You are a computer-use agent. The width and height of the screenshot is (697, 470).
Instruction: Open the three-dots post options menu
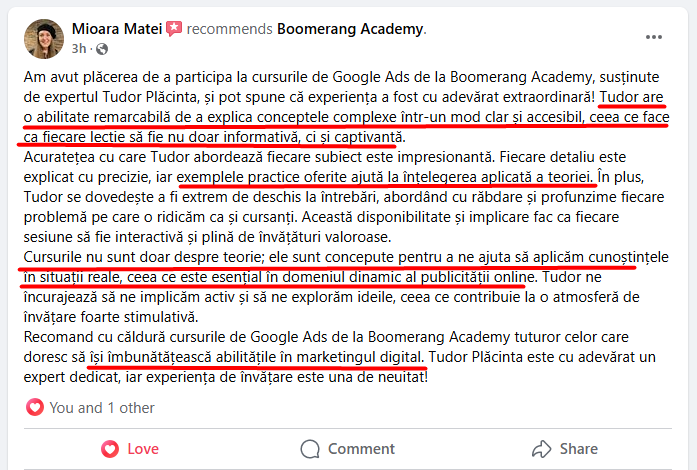653,37
